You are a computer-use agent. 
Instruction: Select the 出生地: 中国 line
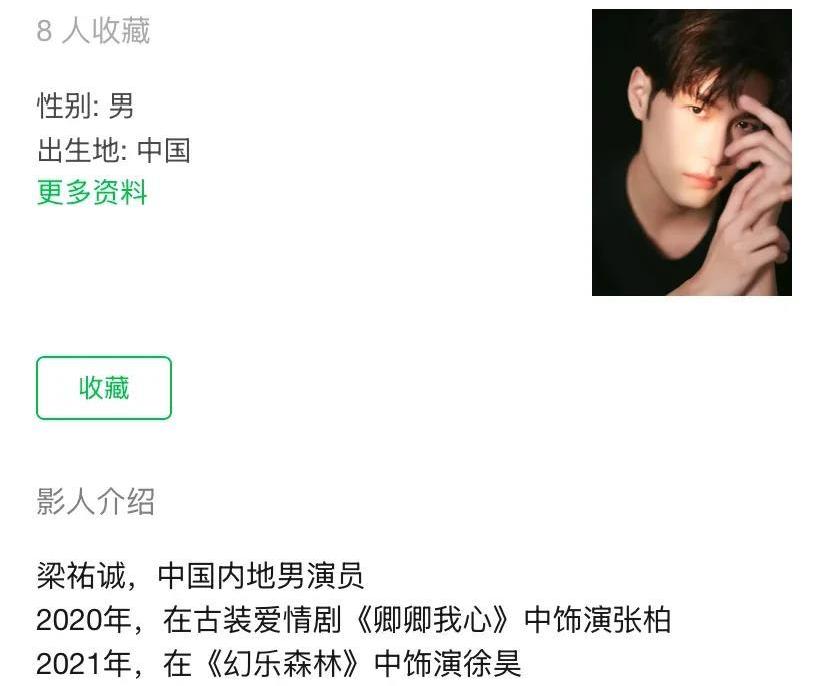tap(114, 151)
